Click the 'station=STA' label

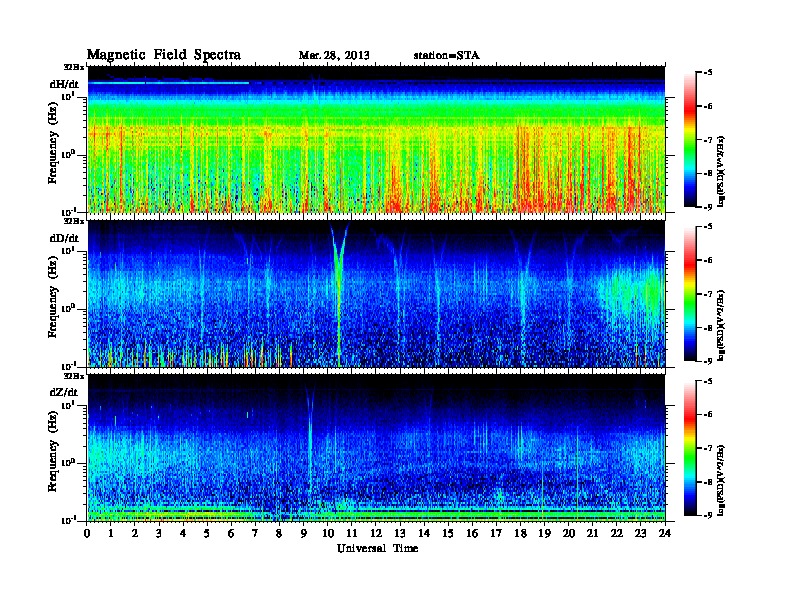point(447,55)
